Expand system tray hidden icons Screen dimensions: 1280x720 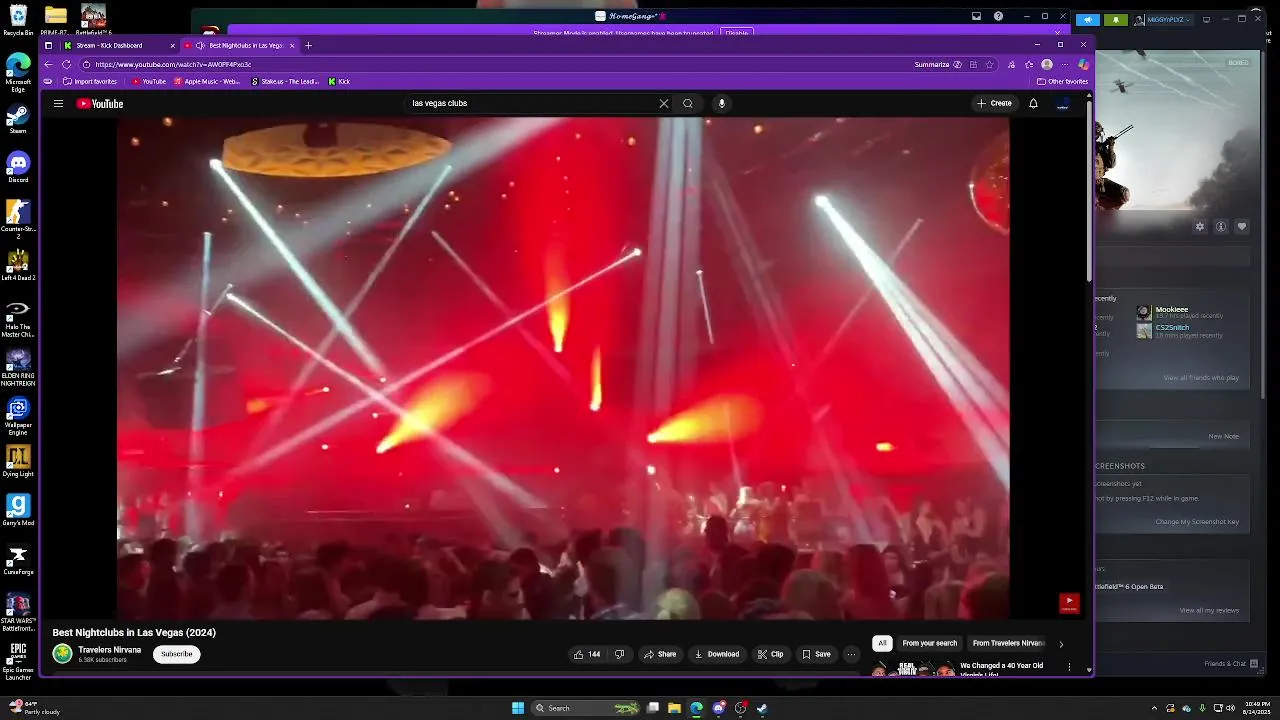[1154, 708]
